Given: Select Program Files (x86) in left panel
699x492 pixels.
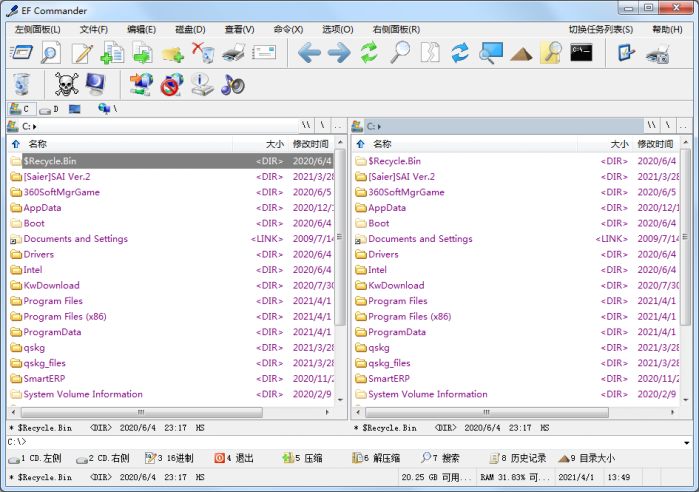Looking at the screenshot, I should 65,316.
